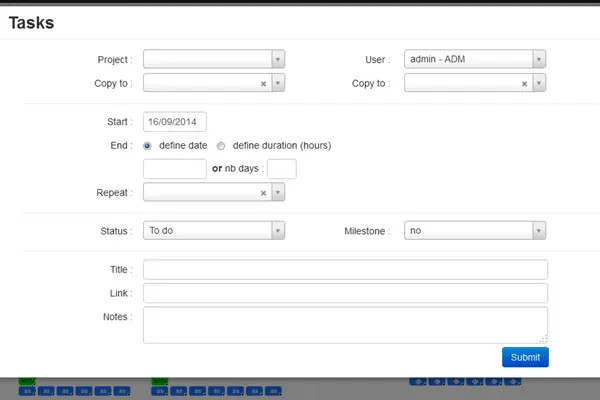Click inside the Notes text area
The width and height of the screenshot is (600, 400).
(345, 324)
